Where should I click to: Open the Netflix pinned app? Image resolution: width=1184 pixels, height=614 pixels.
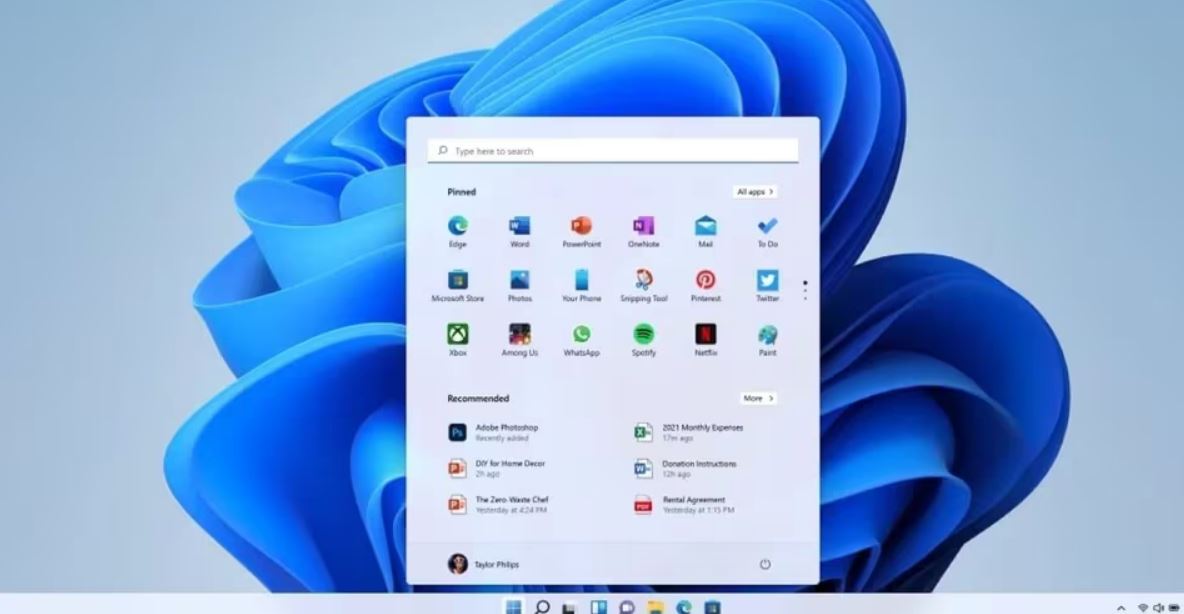[x=705, y=335]
